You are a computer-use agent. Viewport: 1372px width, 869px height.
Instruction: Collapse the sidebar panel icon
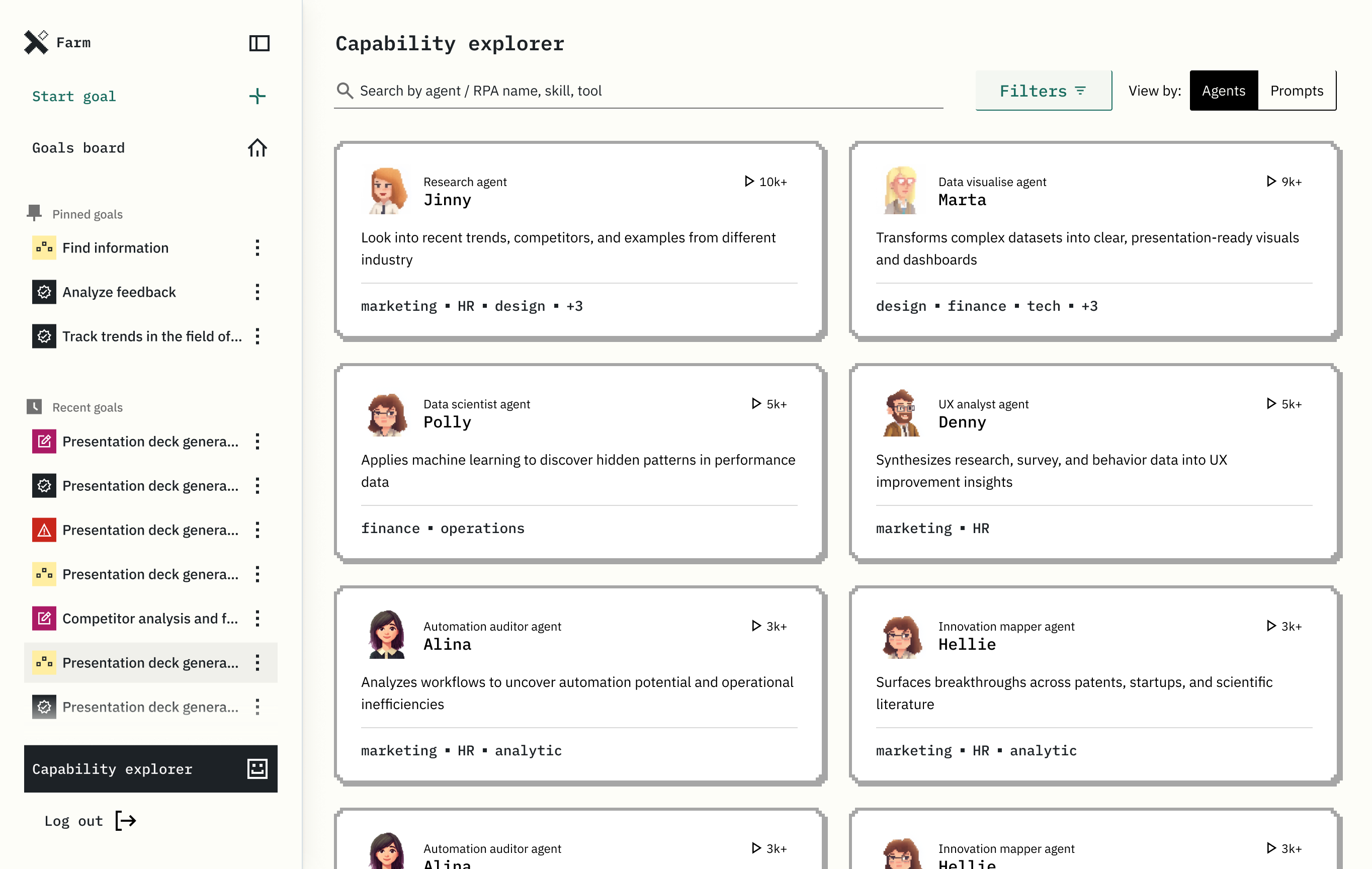259,43
